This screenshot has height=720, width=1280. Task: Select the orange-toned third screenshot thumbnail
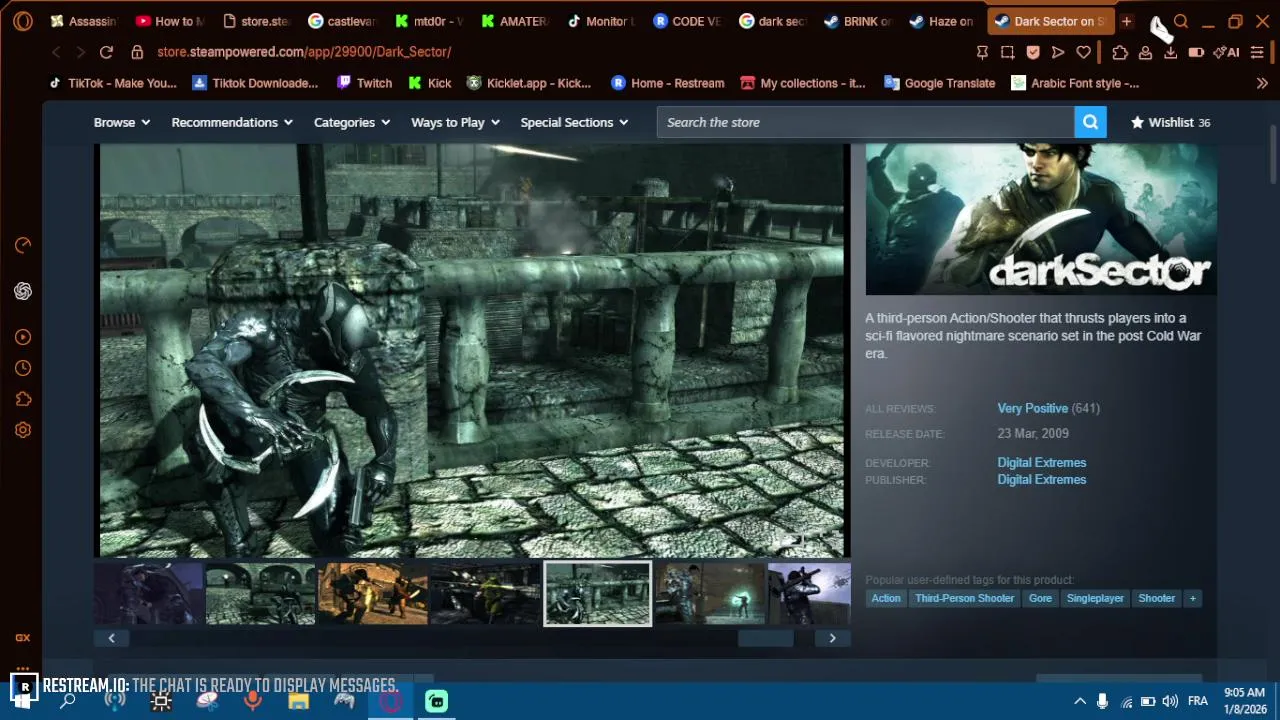click(x=373, y=594)
